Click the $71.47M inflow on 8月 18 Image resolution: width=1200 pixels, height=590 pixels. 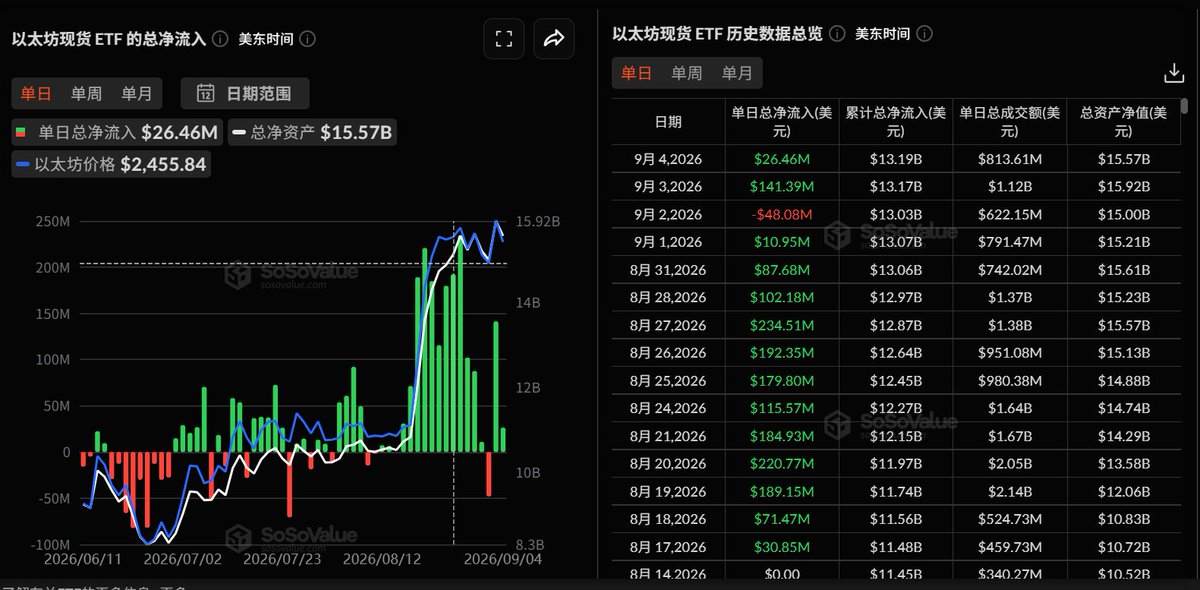point(781,519)
